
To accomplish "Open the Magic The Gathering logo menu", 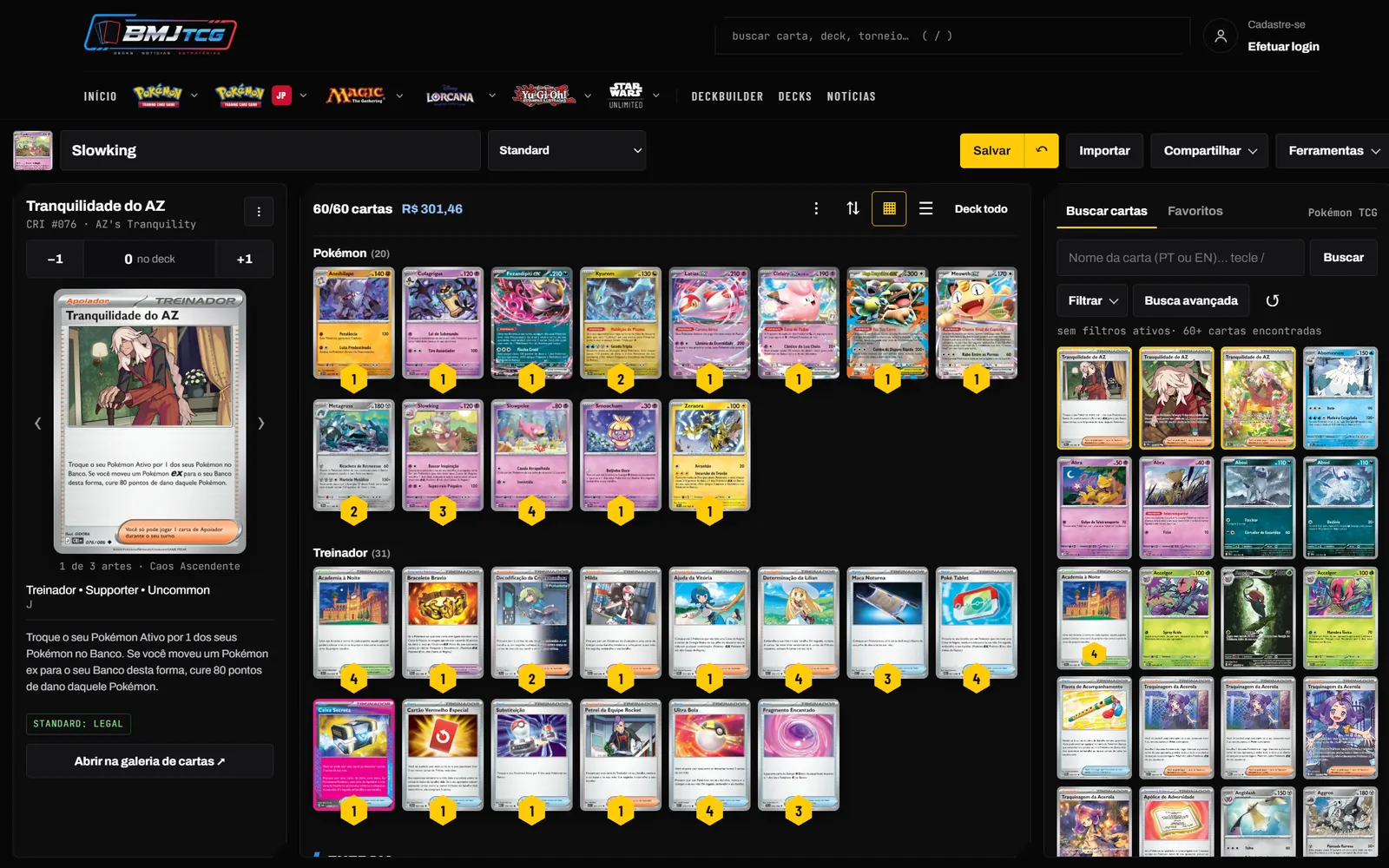I will pos(355,95).
